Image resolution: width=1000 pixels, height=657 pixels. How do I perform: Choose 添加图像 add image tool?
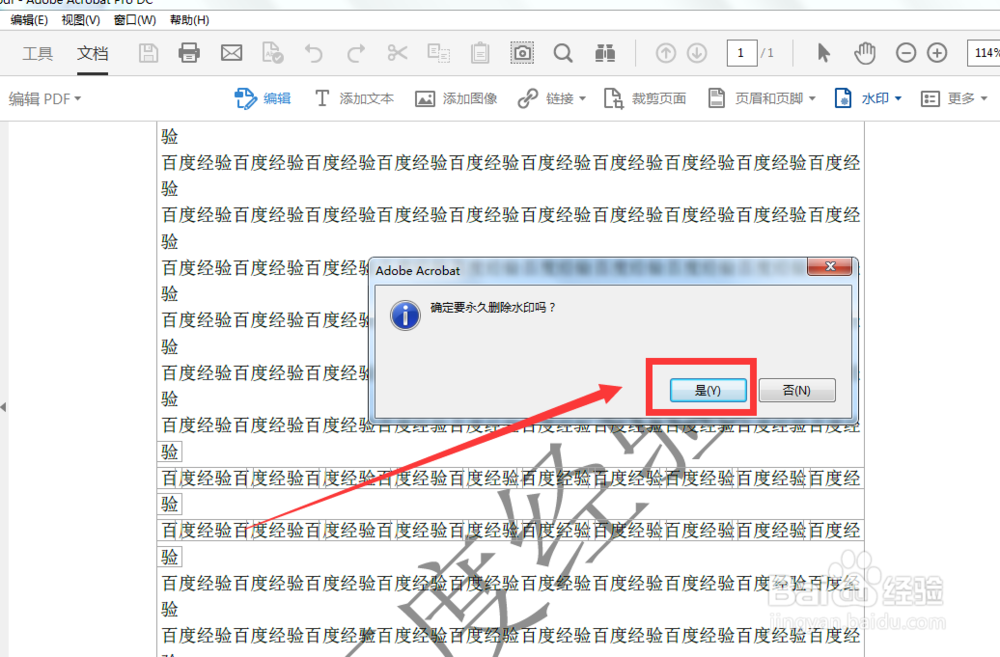pos(456,98)
